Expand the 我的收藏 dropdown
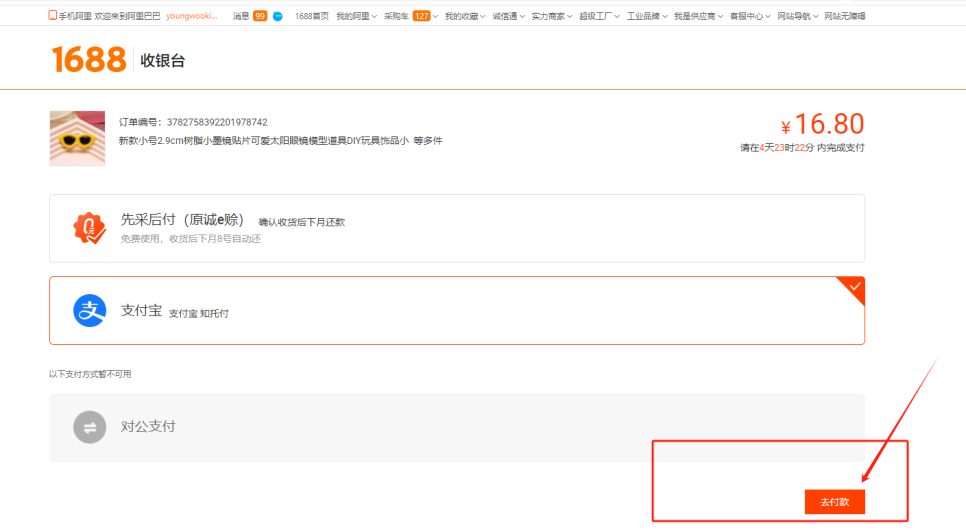Viewport: 966px width, 530px height. (x=465, y=16)
